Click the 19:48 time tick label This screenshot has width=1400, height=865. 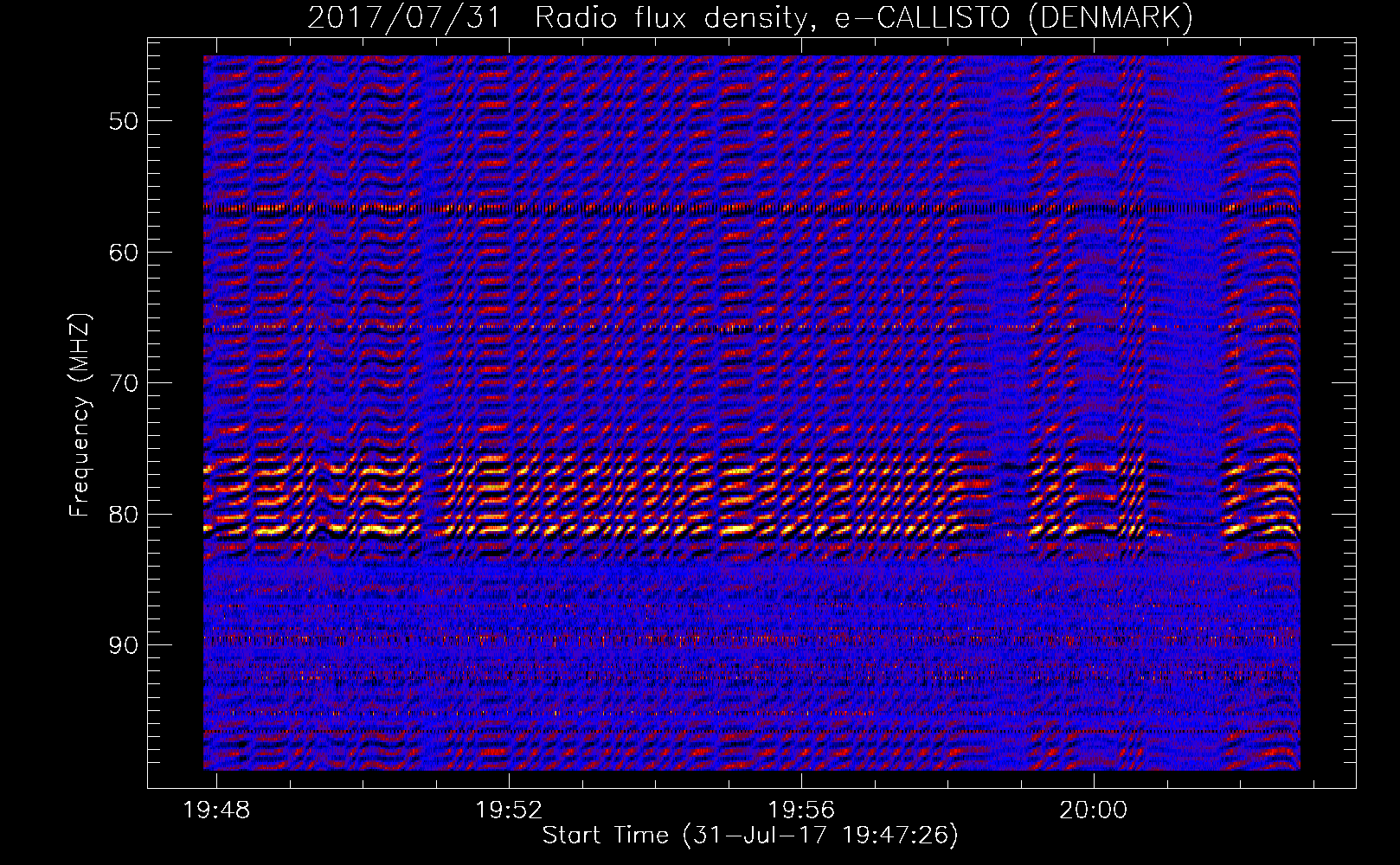click(216, 810)
